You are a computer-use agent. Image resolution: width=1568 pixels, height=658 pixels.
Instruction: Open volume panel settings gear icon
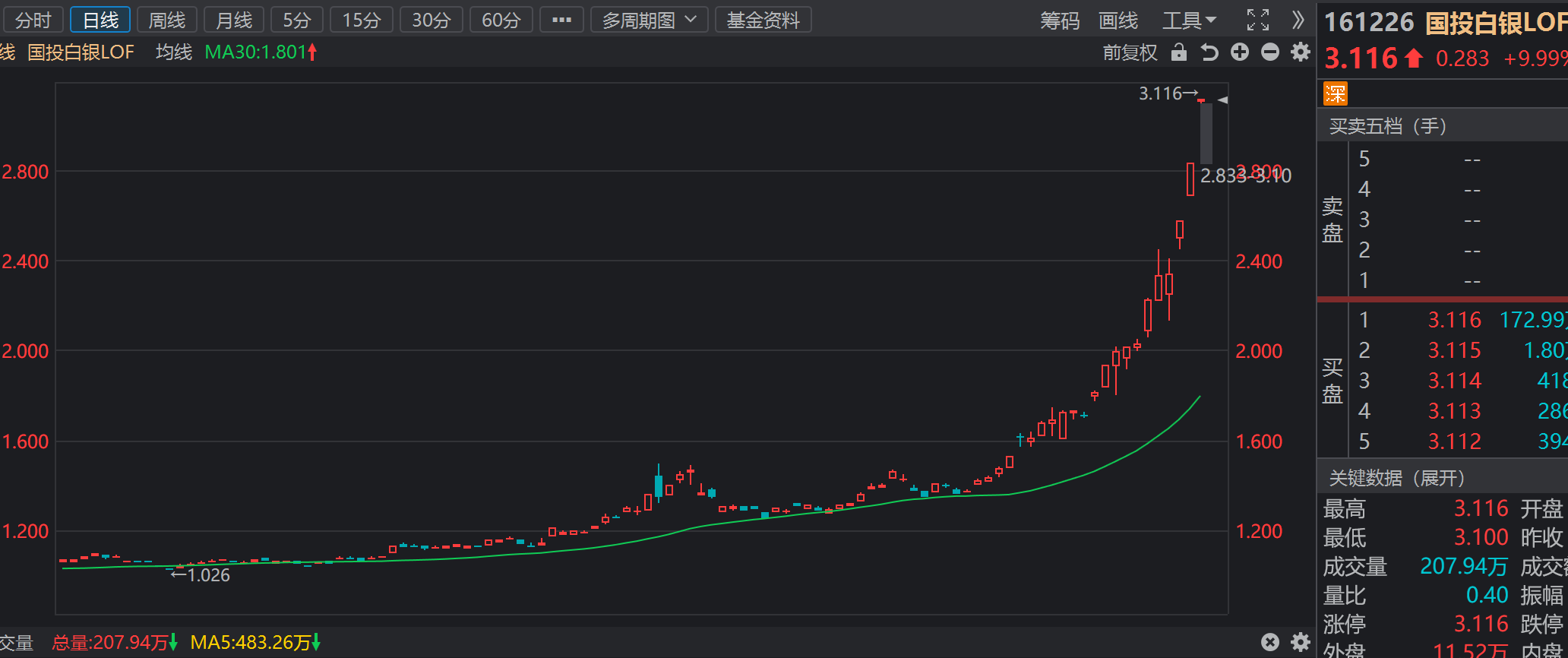(1301, 642)
